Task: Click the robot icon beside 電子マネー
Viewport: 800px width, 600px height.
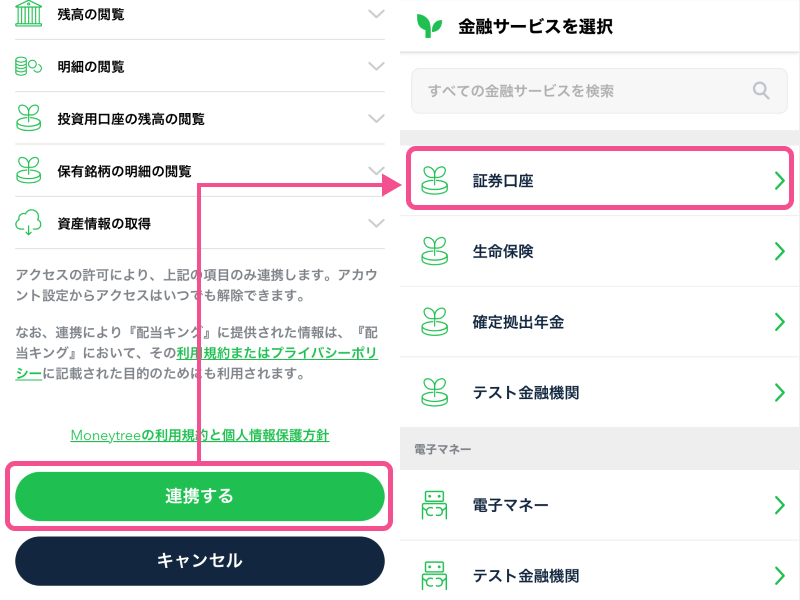Action: coord(434,505)
